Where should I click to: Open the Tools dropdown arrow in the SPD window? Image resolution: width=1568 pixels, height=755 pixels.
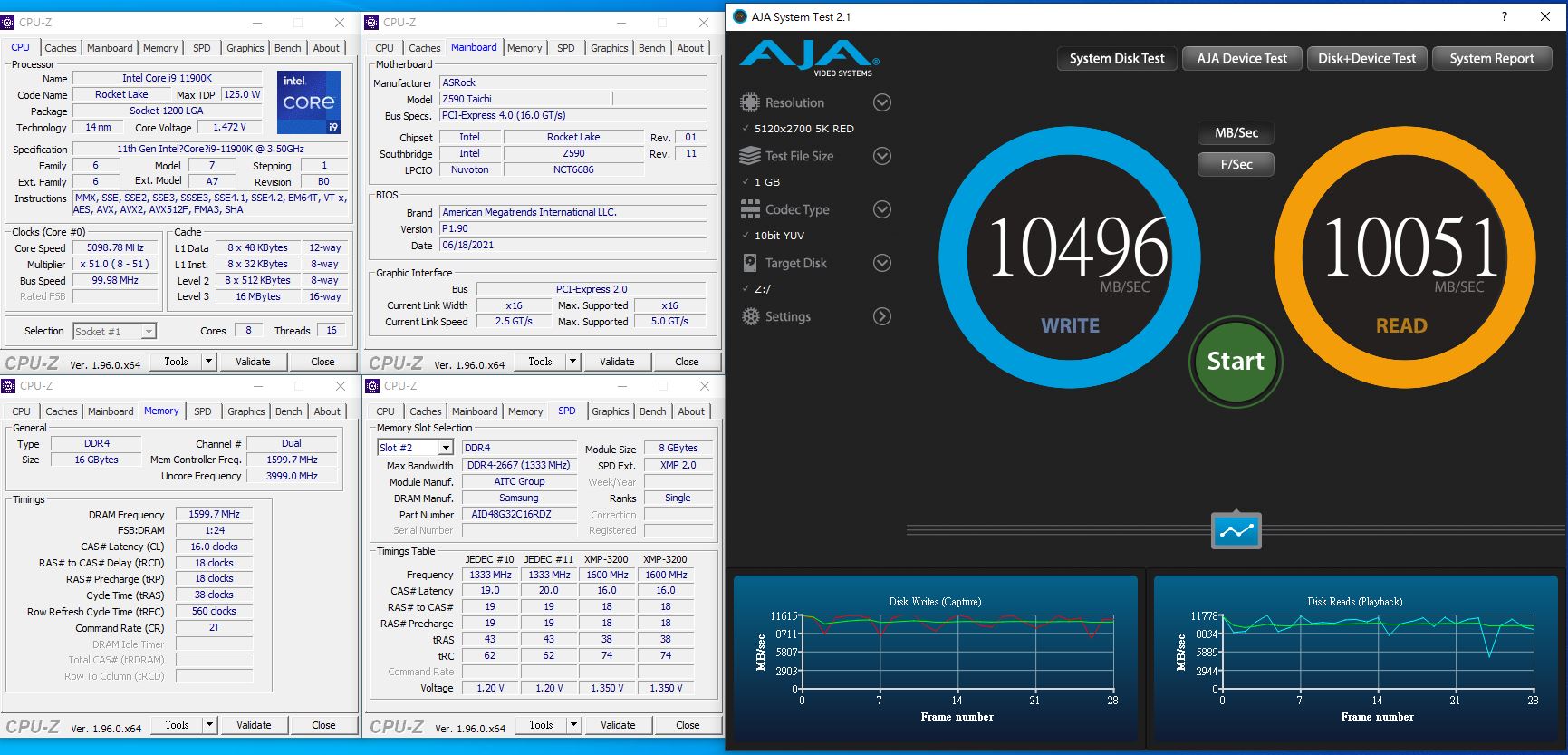(x=572, y=725)
